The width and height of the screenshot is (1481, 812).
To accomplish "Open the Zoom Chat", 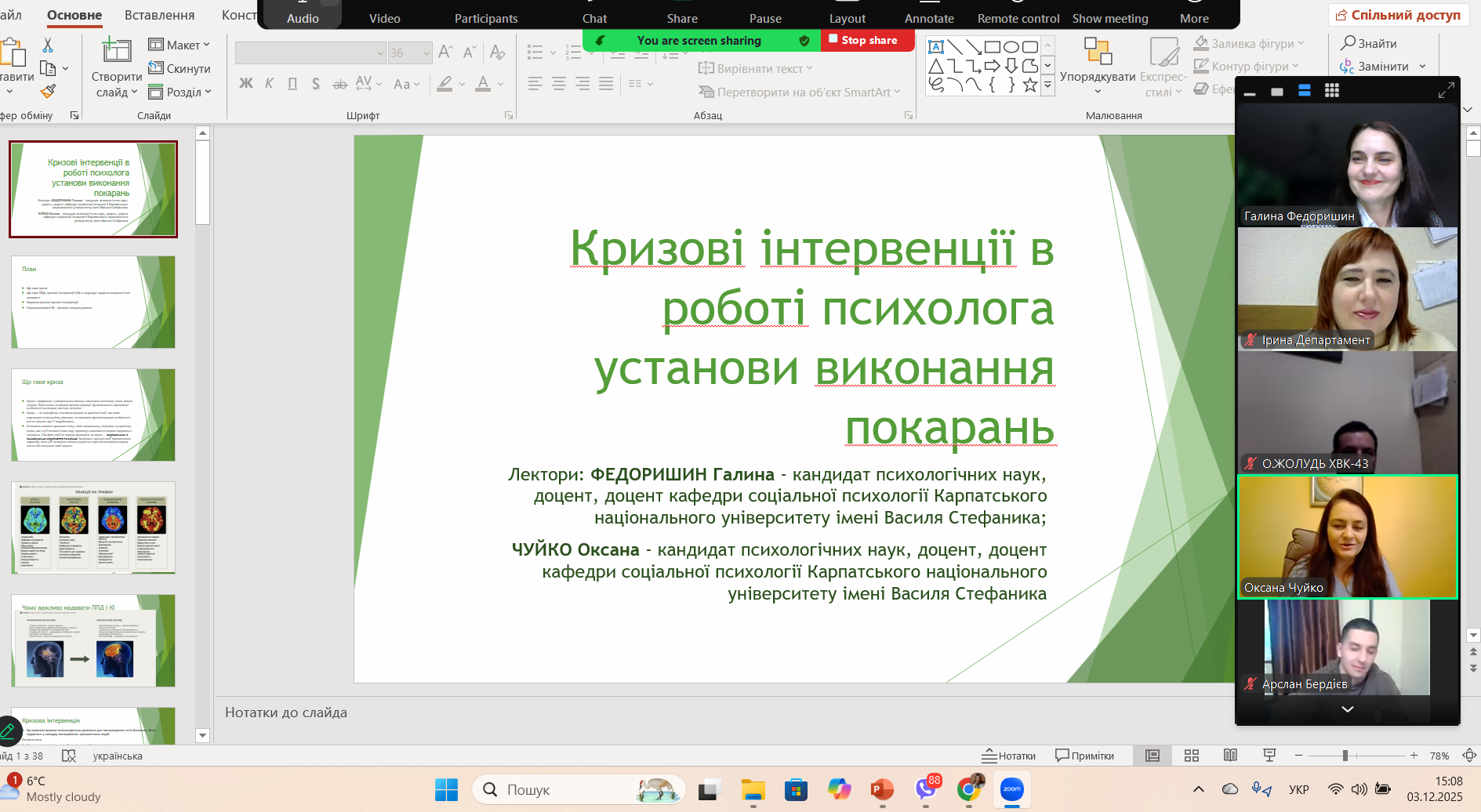I will click(594, 18).
